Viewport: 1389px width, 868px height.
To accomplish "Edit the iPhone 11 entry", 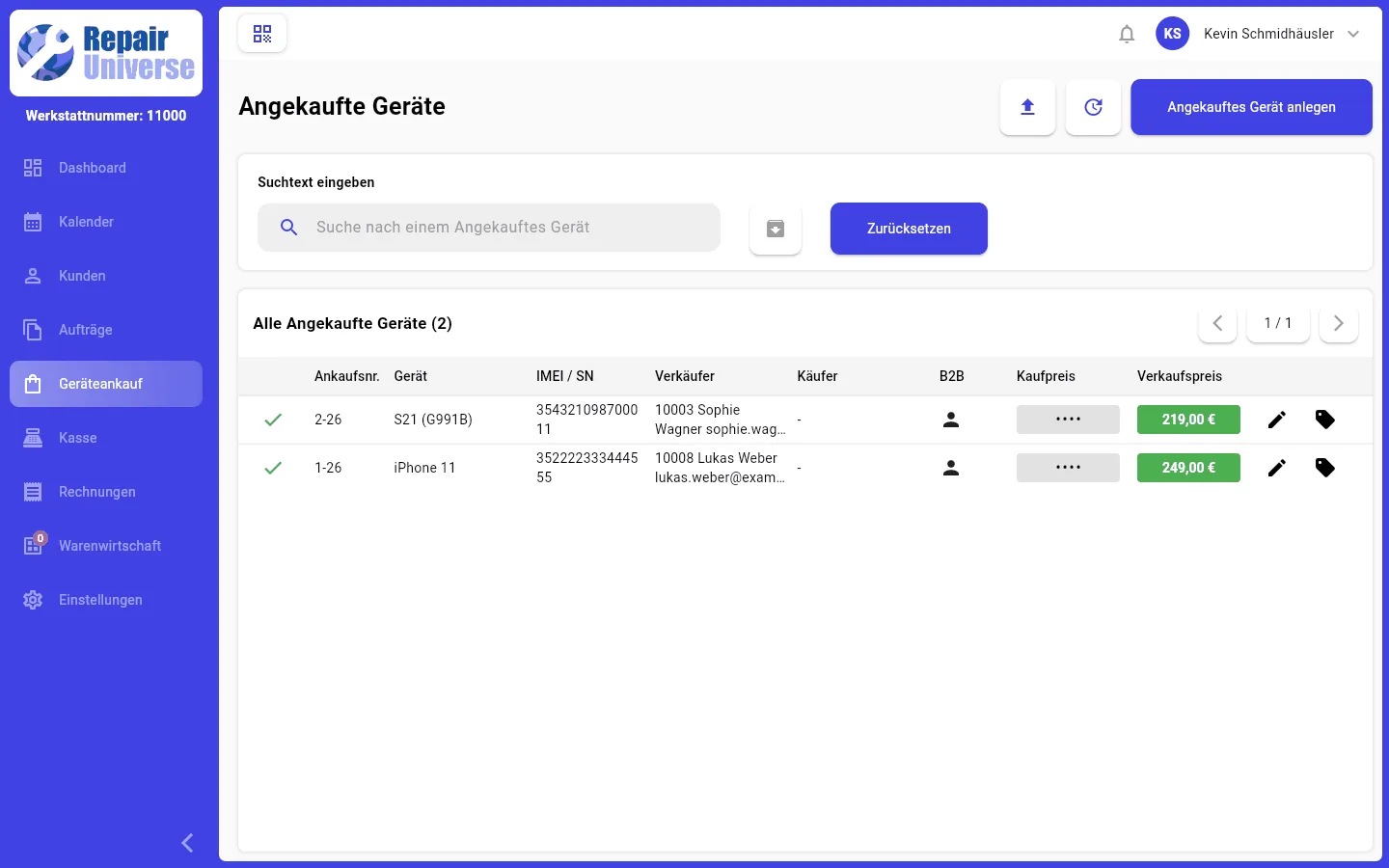I will 1277,468.
